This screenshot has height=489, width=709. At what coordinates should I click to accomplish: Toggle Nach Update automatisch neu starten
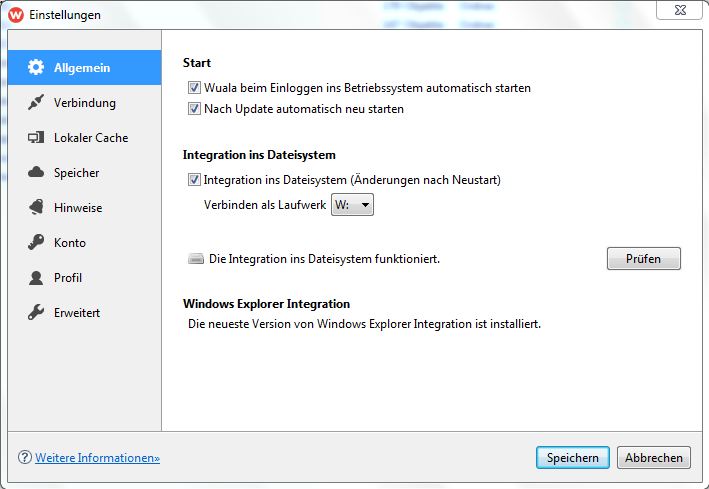[x=194, y=109]
